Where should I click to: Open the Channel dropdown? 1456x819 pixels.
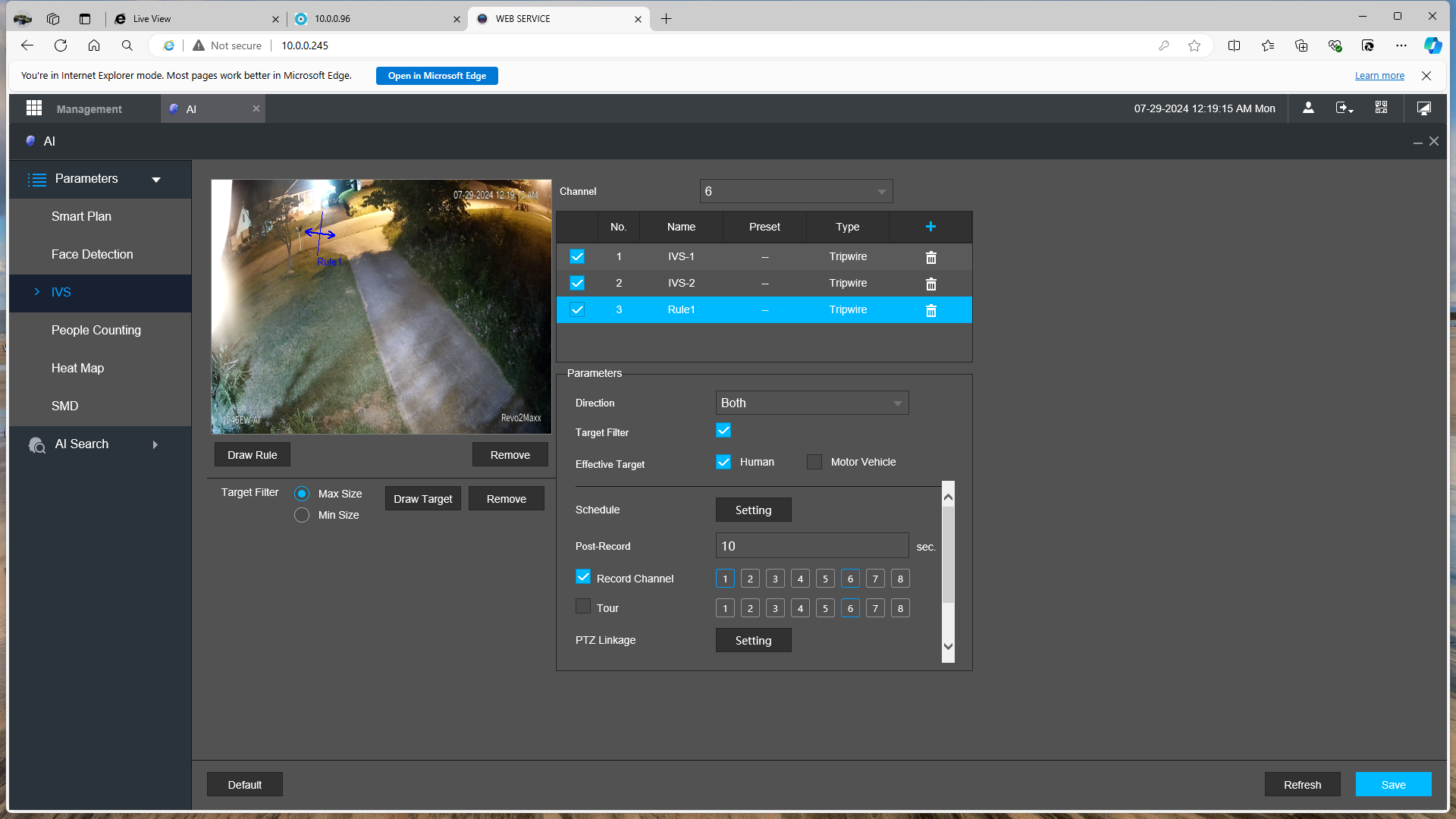coord(796,191)
